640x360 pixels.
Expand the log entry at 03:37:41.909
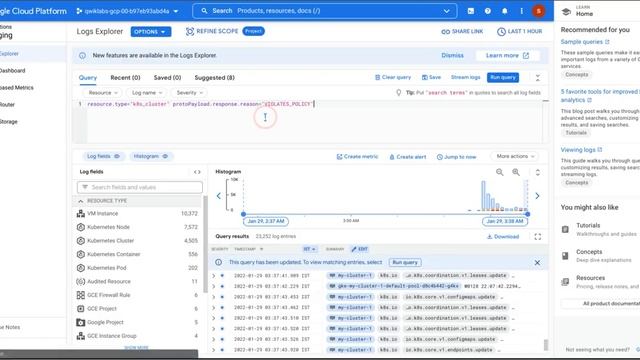pos(213,276)
